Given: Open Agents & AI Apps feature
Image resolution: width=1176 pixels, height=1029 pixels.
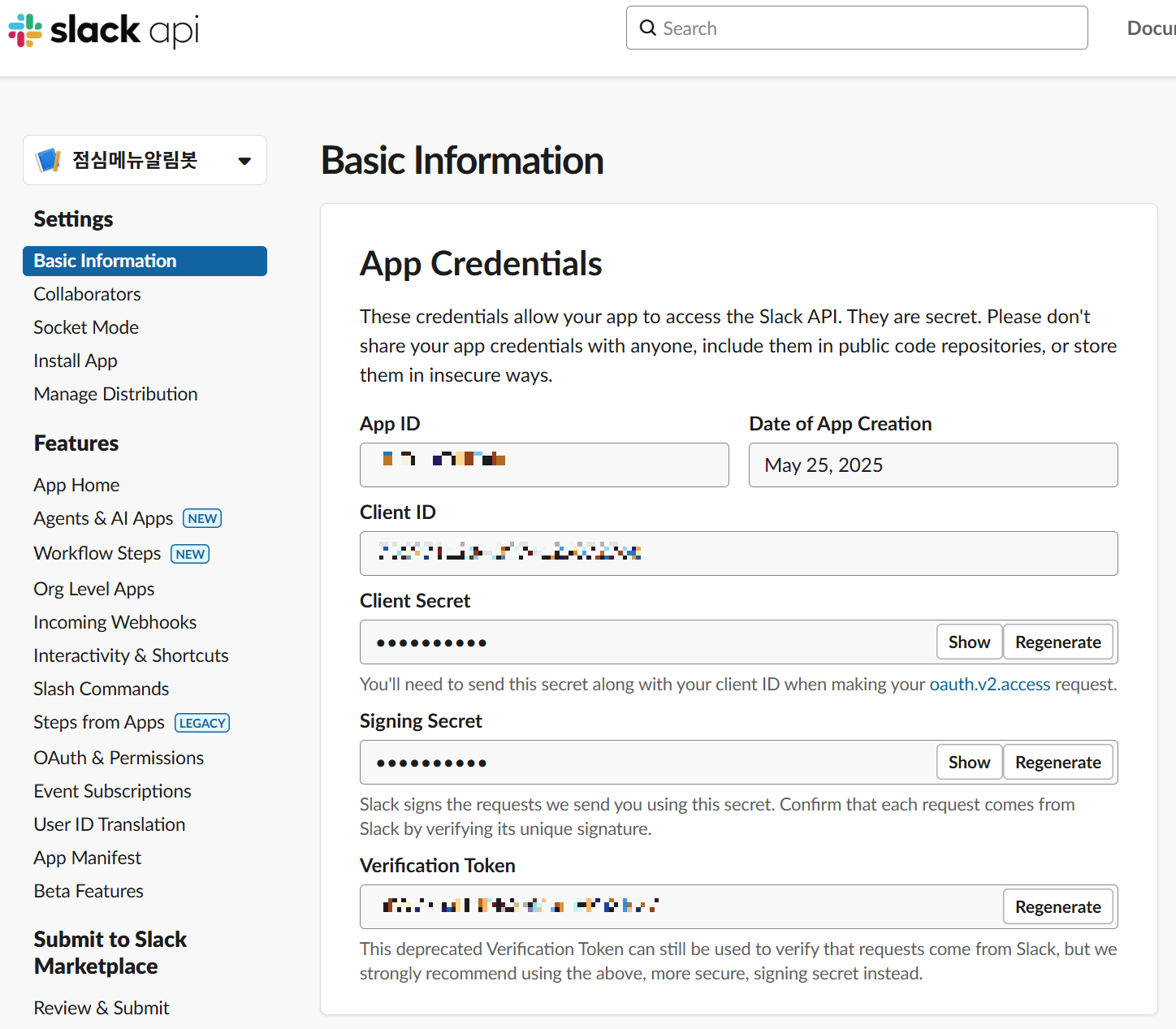Looking at the screenshot, I should 103,518.
